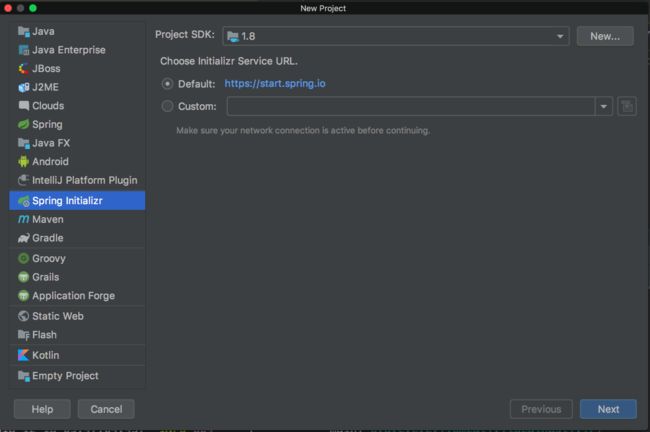
Task: Click the Android robot icon
Action: click(24, 162)
